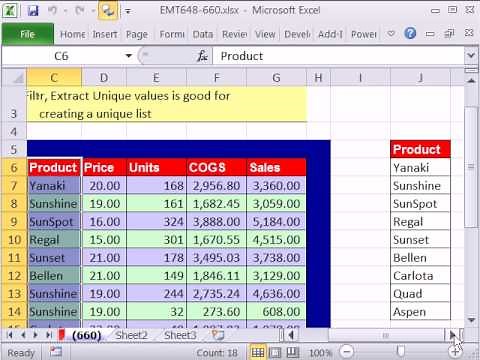Open Excel Help question mark icon
480x360 pixels.
410,33
